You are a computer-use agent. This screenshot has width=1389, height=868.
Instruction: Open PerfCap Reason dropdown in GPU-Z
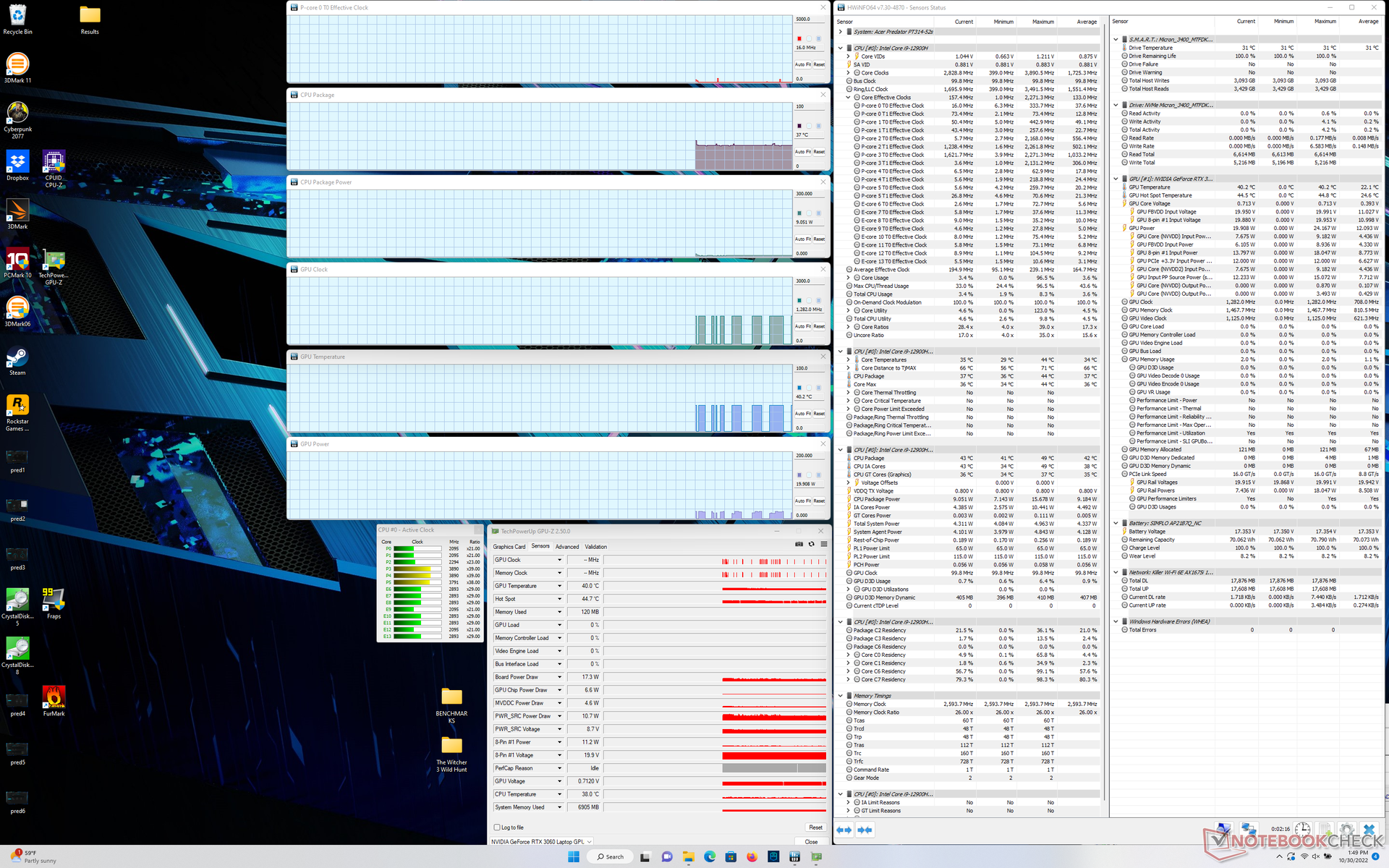coord(559,768)
